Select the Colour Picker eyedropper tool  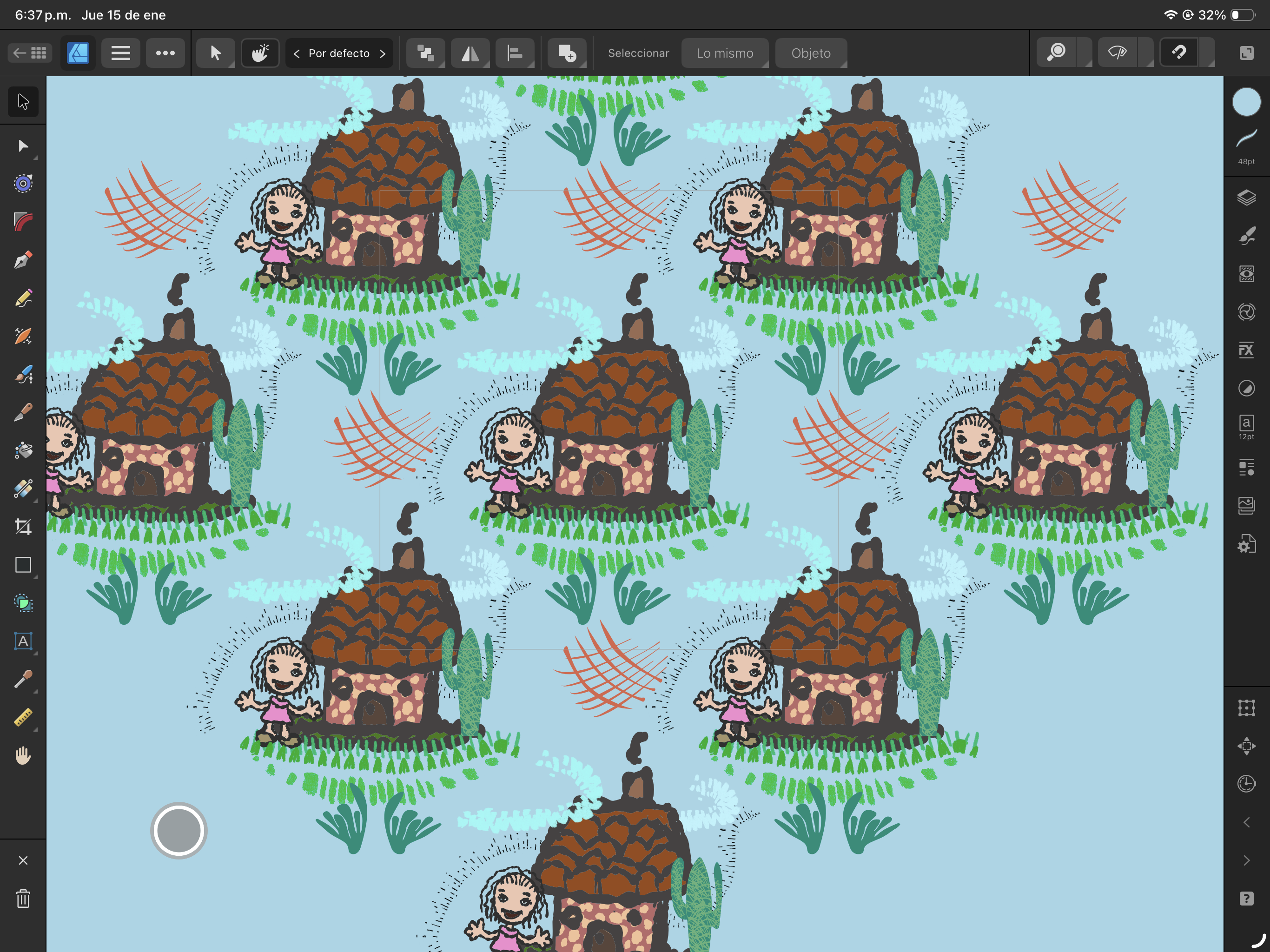point(23,679)
